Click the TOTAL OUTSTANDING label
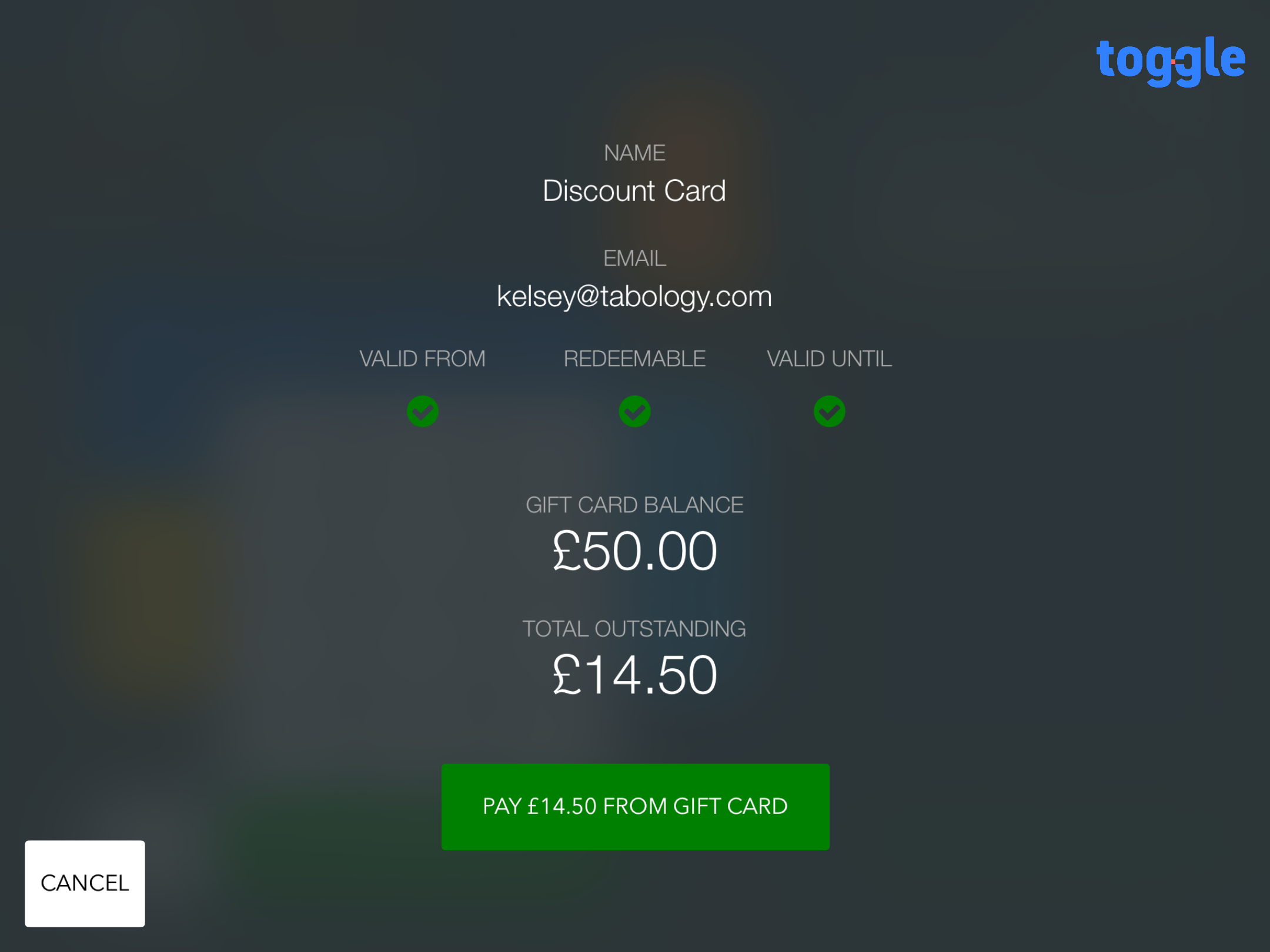 634,629
